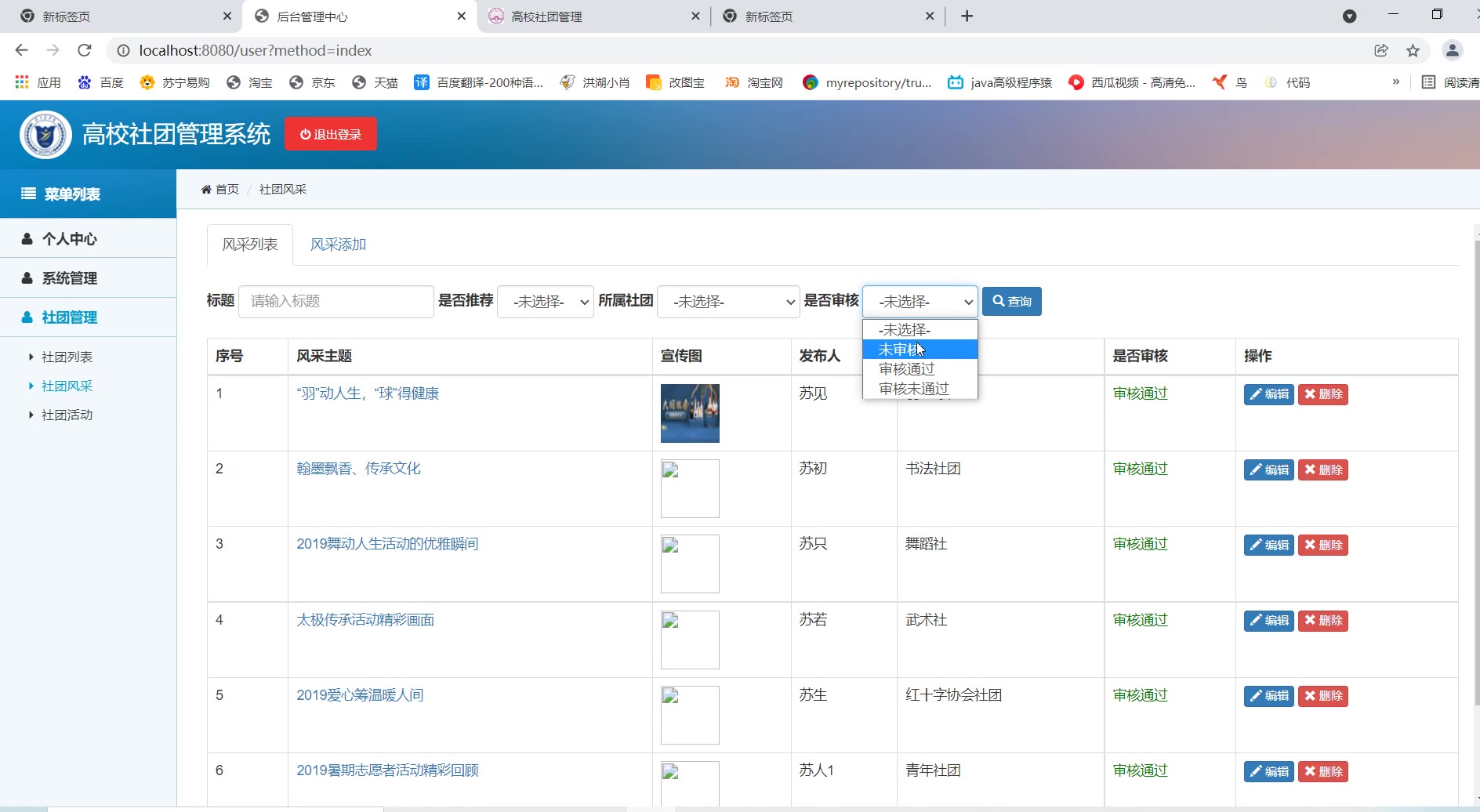Click the title search input field

[336, 302]
